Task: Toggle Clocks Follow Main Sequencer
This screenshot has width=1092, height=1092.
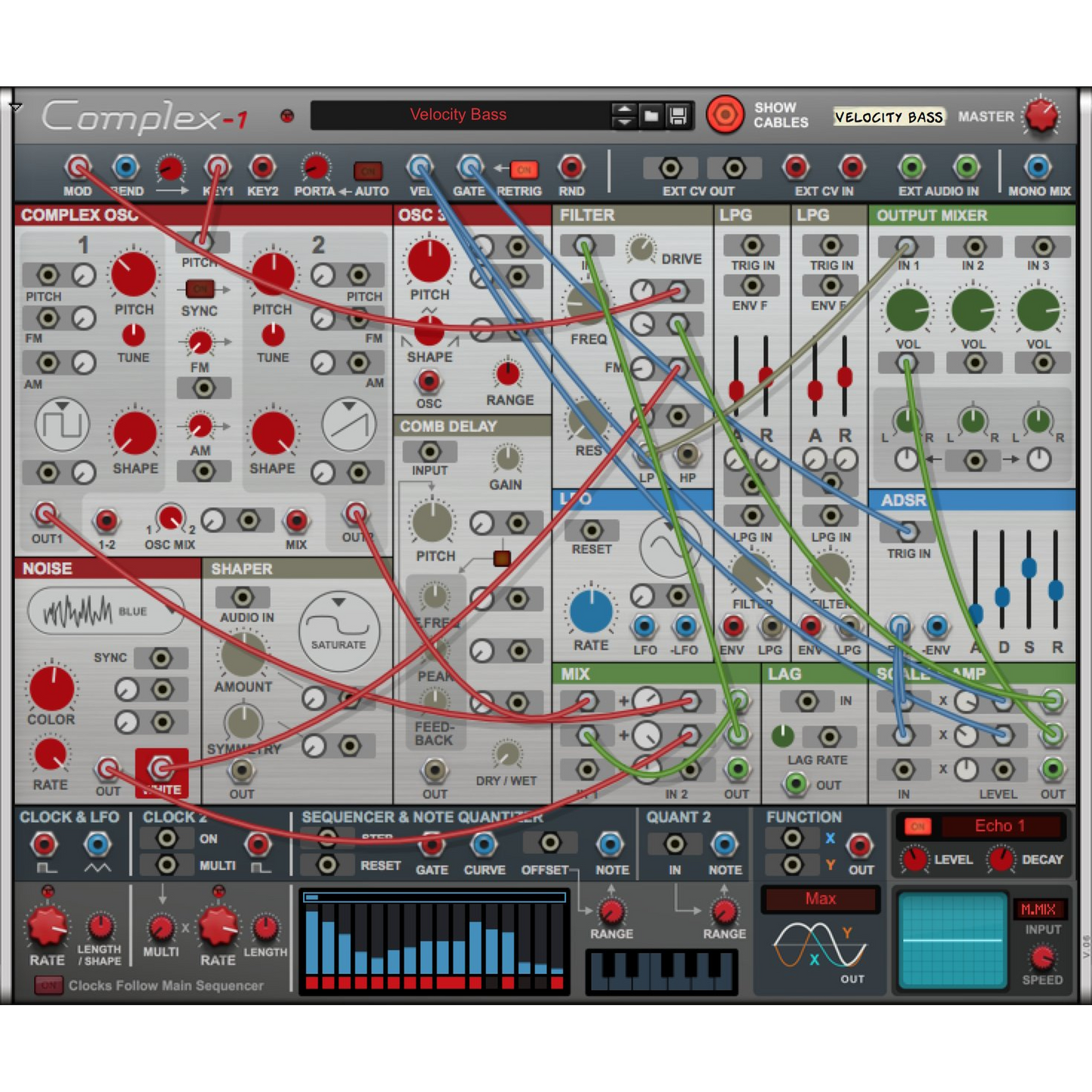Action: (x=48, y=985)
